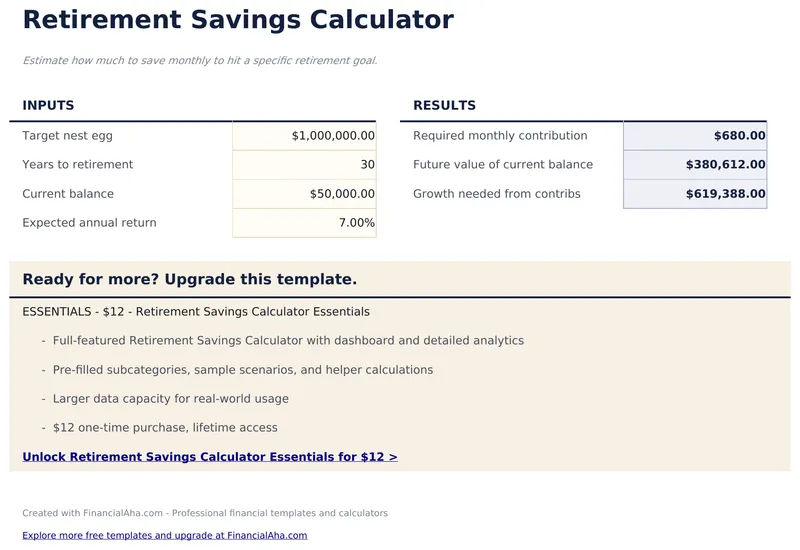Click the INPUTS section header
The height and width of the screenshot is (550, 800).
coord(48,106)
